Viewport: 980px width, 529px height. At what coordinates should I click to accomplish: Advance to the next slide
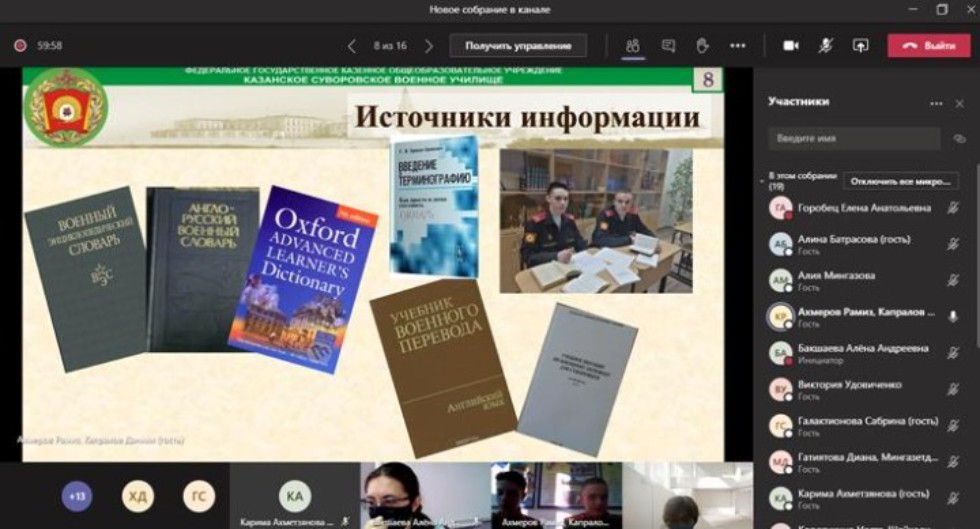coord(429,46)
